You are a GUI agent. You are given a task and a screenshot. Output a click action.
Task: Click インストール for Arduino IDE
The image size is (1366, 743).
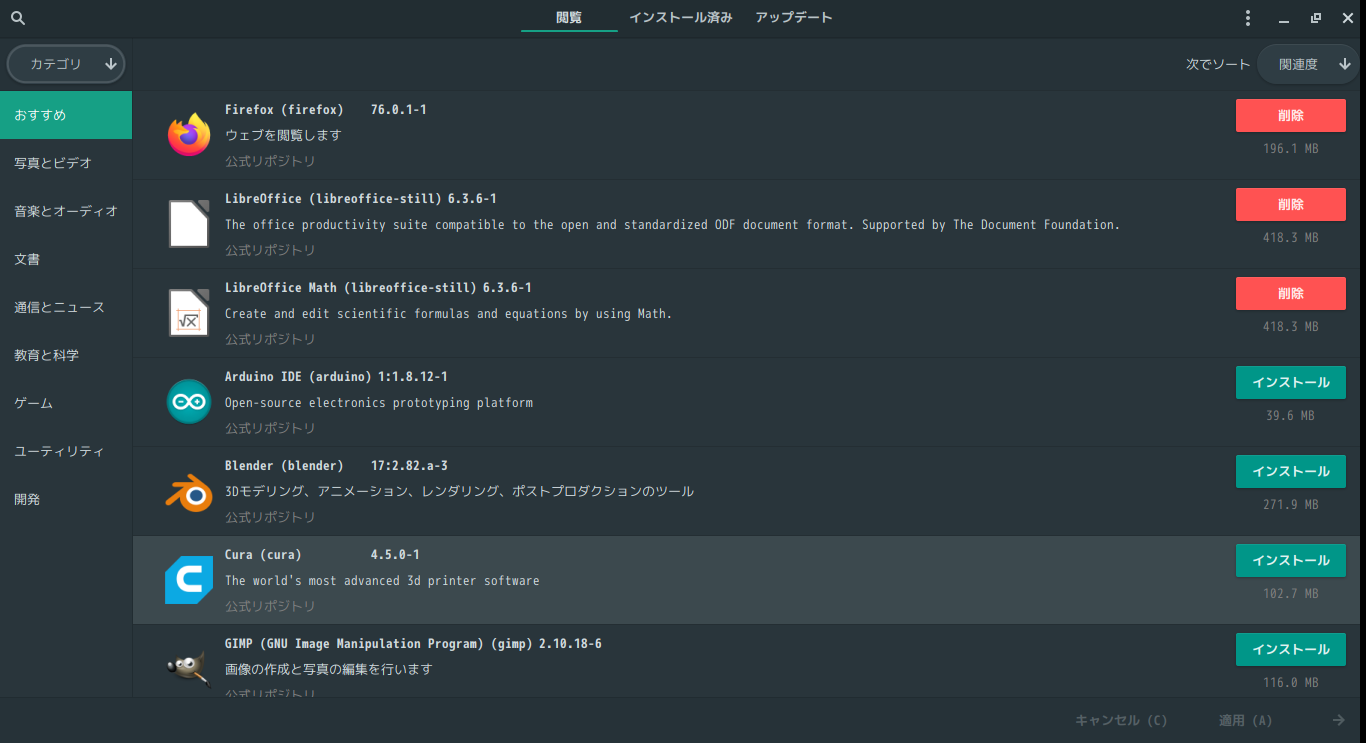pyautogui.click(x=1291, y=383)
